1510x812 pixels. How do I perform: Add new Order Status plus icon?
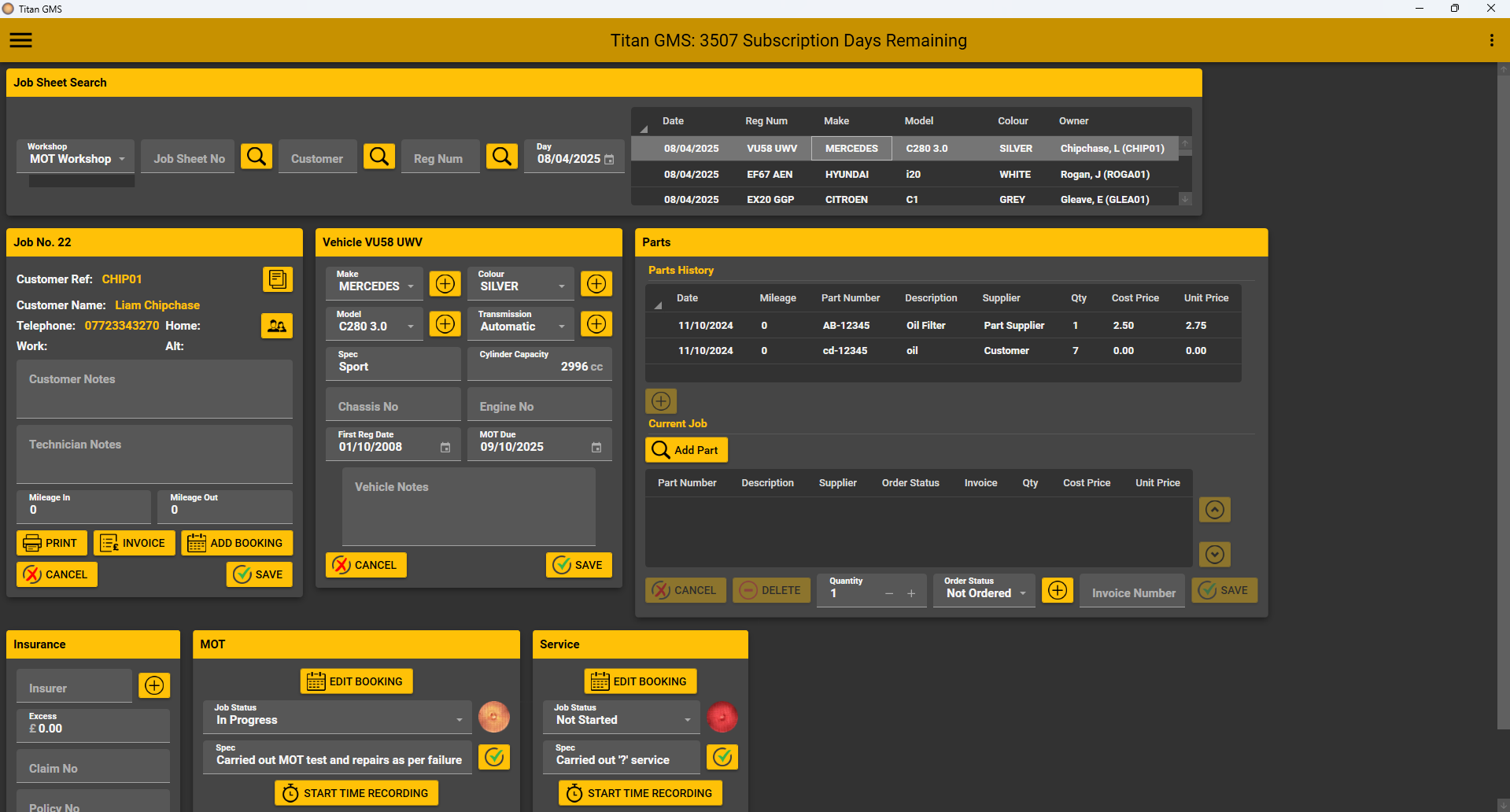(x=1058, y=590)
